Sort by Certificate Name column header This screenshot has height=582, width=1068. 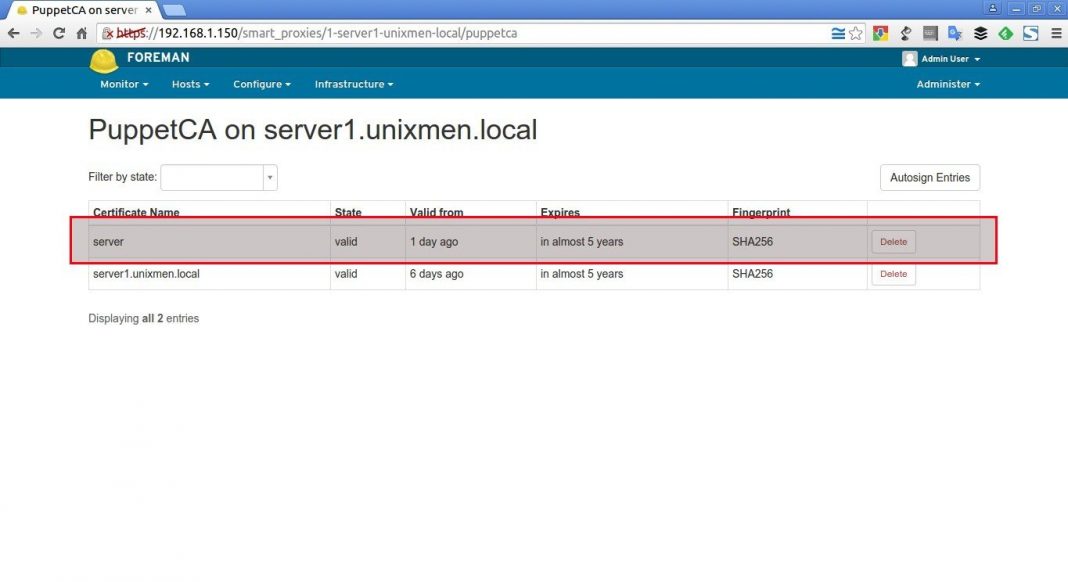click(136, 212)
